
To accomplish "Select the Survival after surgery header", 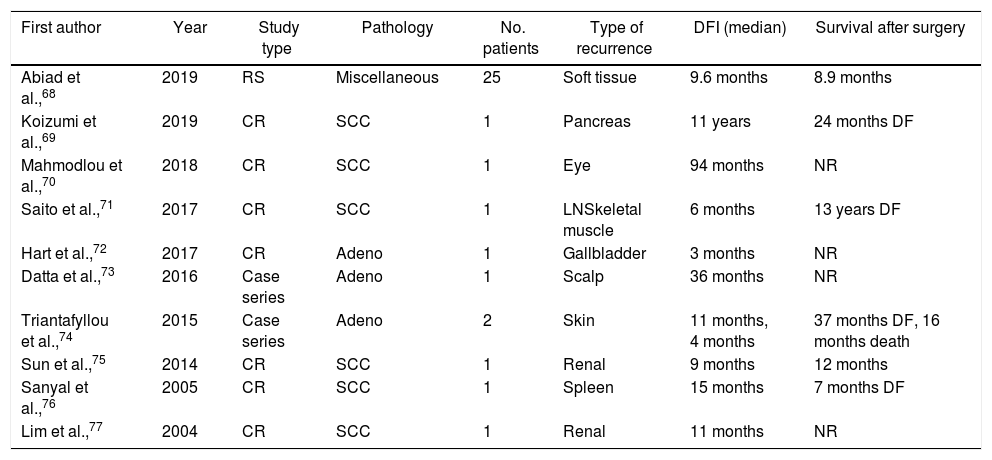I will (x=890, y=29).
